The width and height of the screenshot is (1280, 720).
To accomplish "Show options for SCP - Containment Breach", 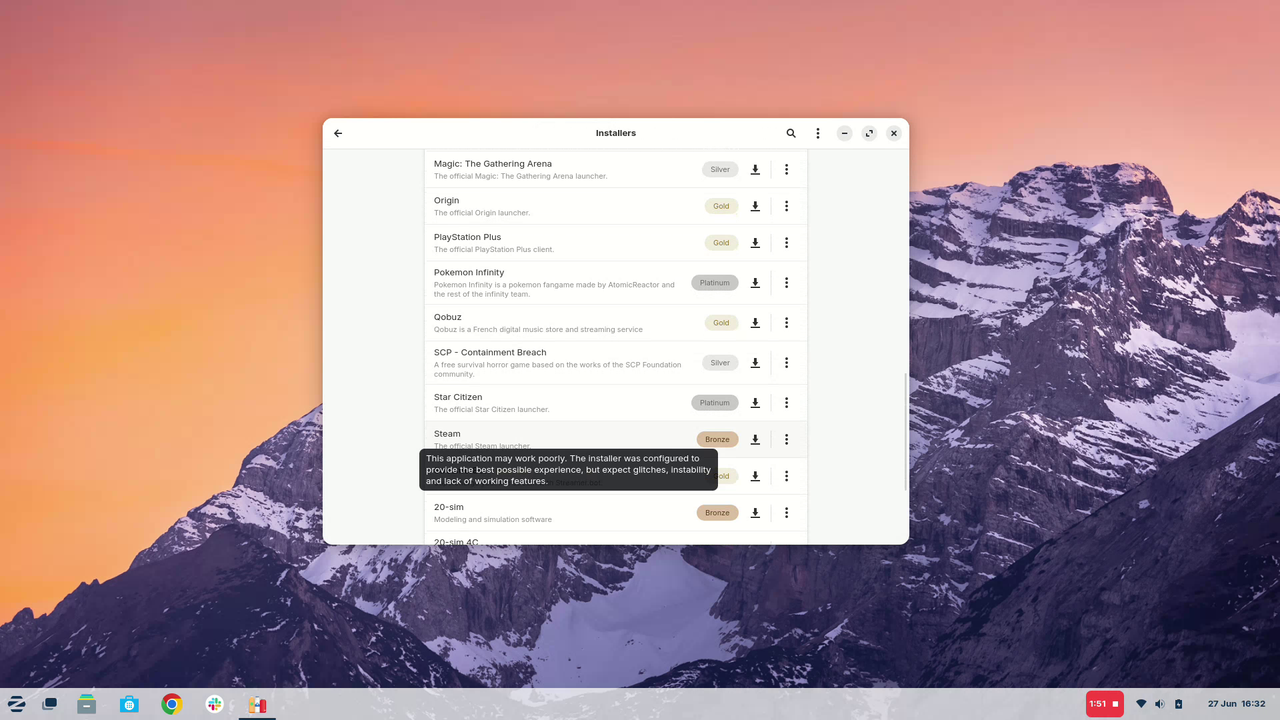I will [x=787, y=363].
